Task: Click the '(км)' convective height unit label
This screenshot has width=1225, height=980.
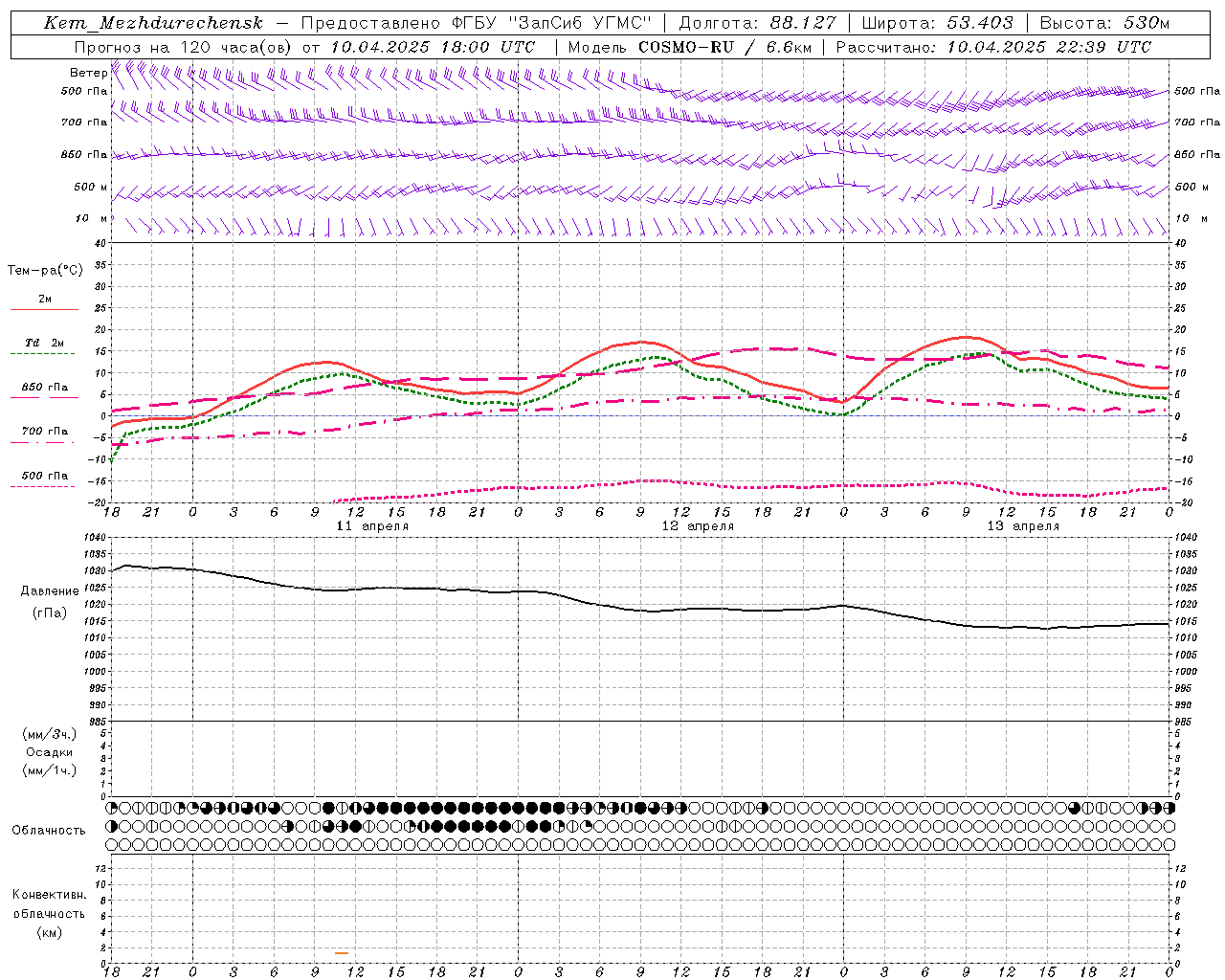Action: tap(49, 932)
